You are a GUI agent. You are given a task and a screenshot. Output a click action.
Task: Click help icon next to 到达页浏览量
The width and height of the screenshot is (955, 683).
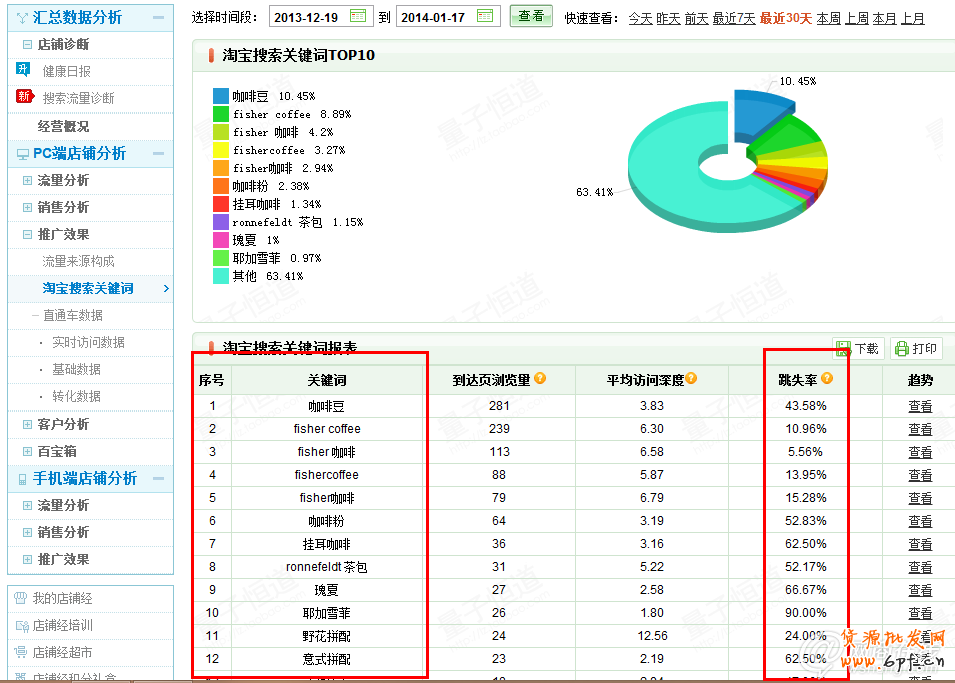[x=540, y=379]
